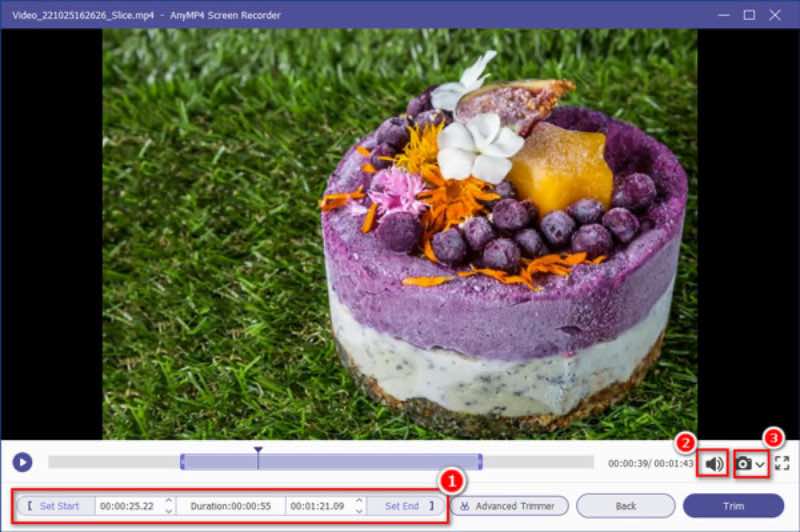Click the left trim handle on the timeline
This screenshot has width=800, height=532.
point(182,462)
